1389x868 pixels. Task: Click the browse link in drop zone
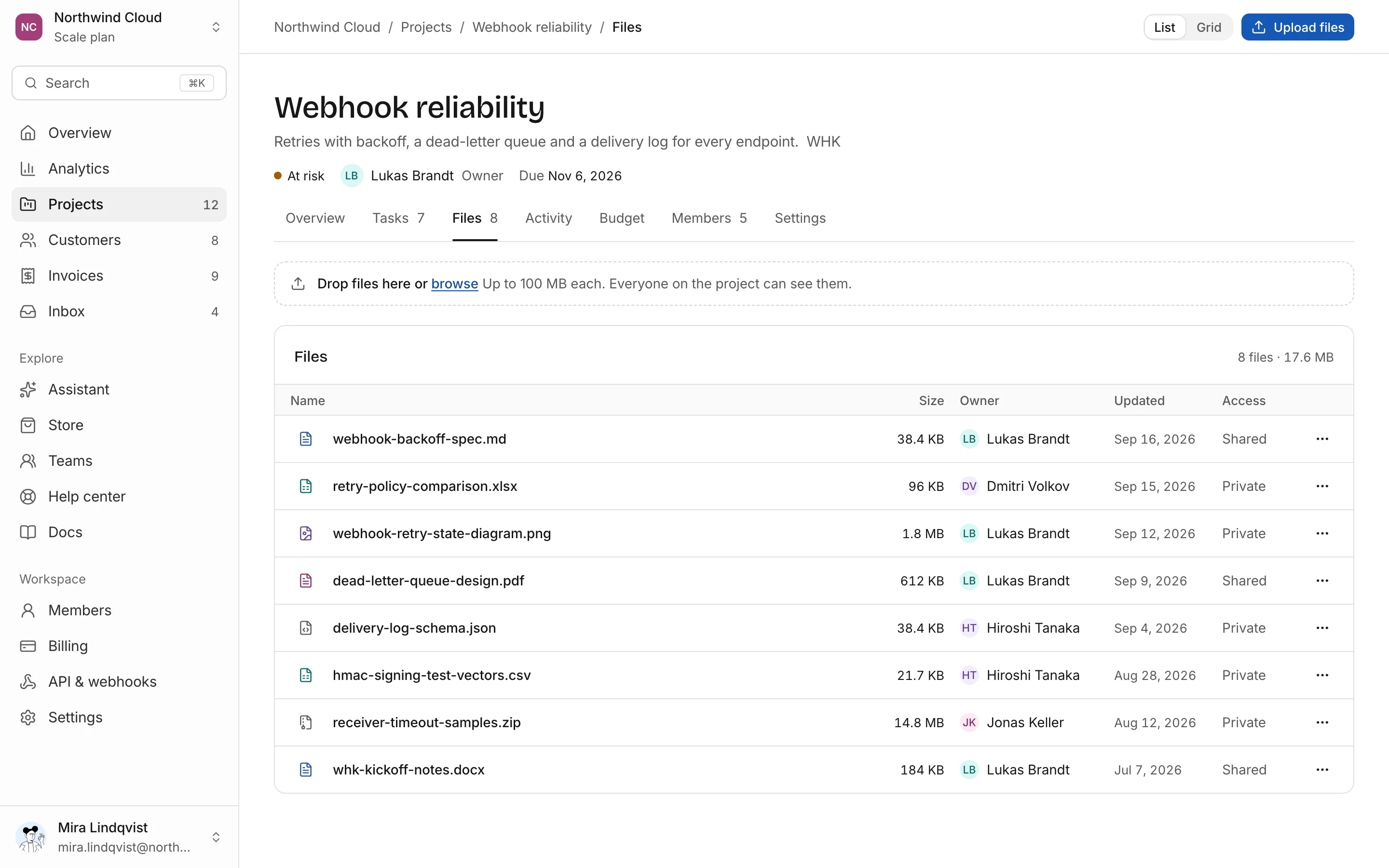pyautogui.click(x=454, y=284)
